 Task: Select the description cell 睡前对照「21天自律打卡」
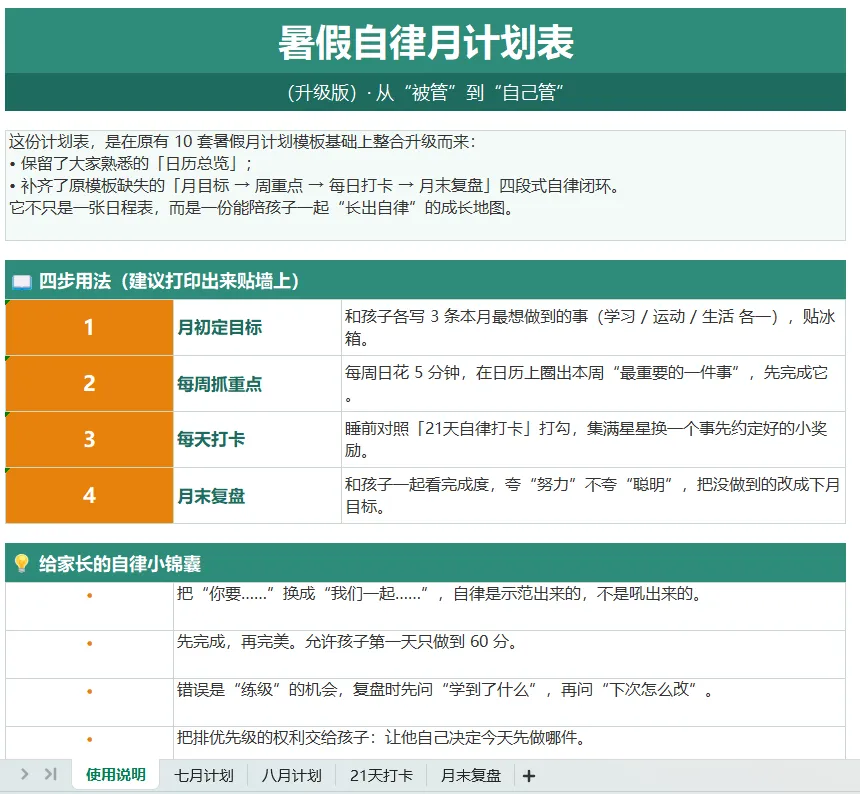click(593, 439)
